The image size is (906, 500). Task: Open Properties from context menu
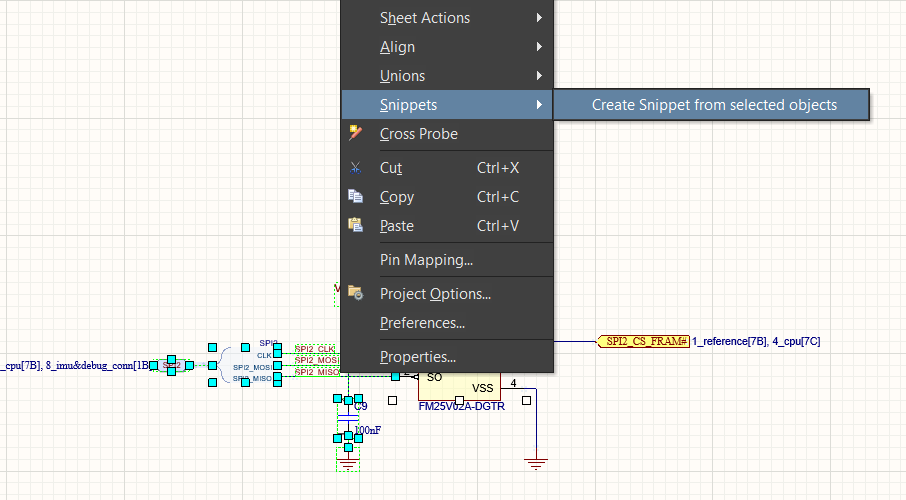pyautogui.click(x=418, y=357)
